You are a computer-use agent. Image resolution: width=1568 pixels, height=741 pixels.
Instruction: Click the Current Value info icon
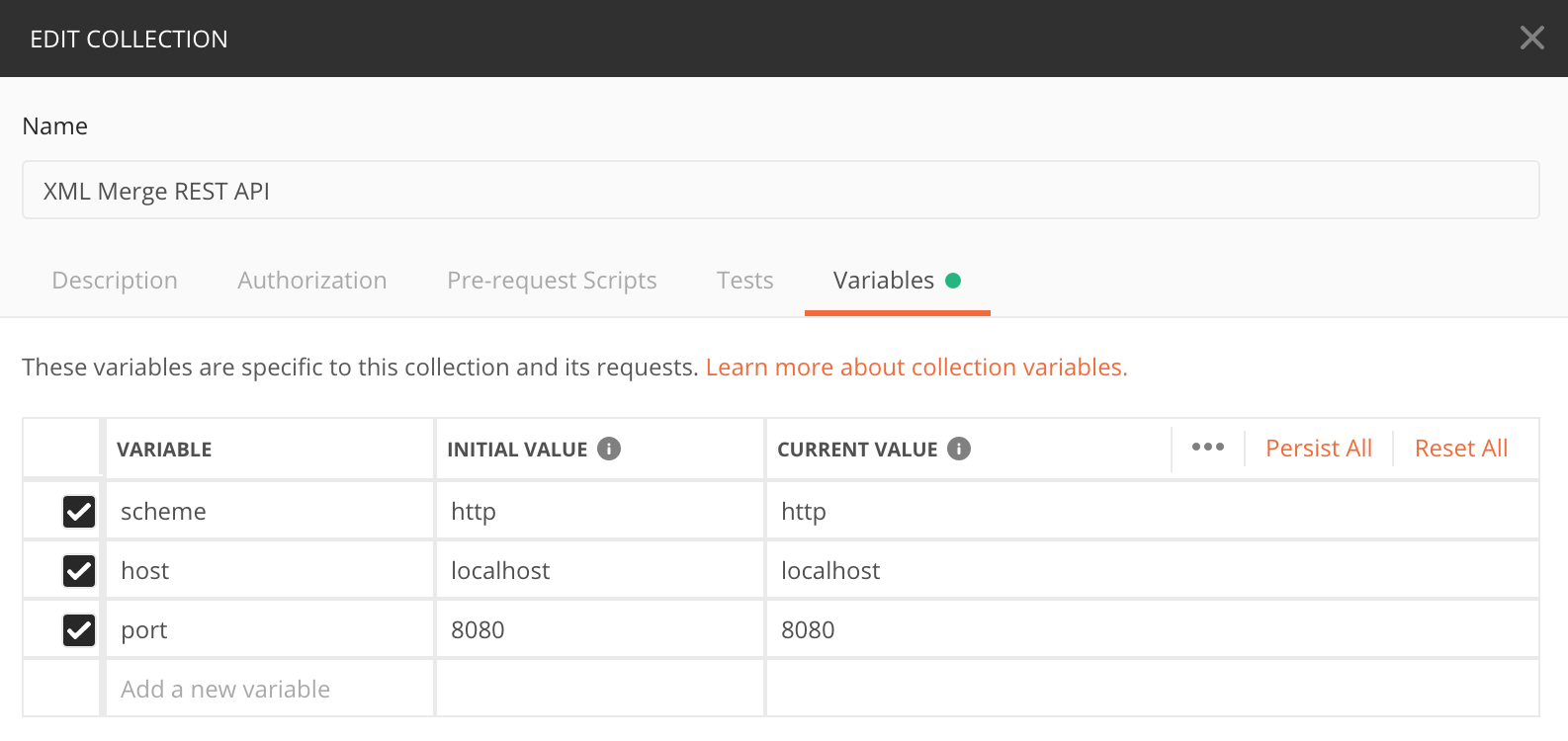coord(958,449)
